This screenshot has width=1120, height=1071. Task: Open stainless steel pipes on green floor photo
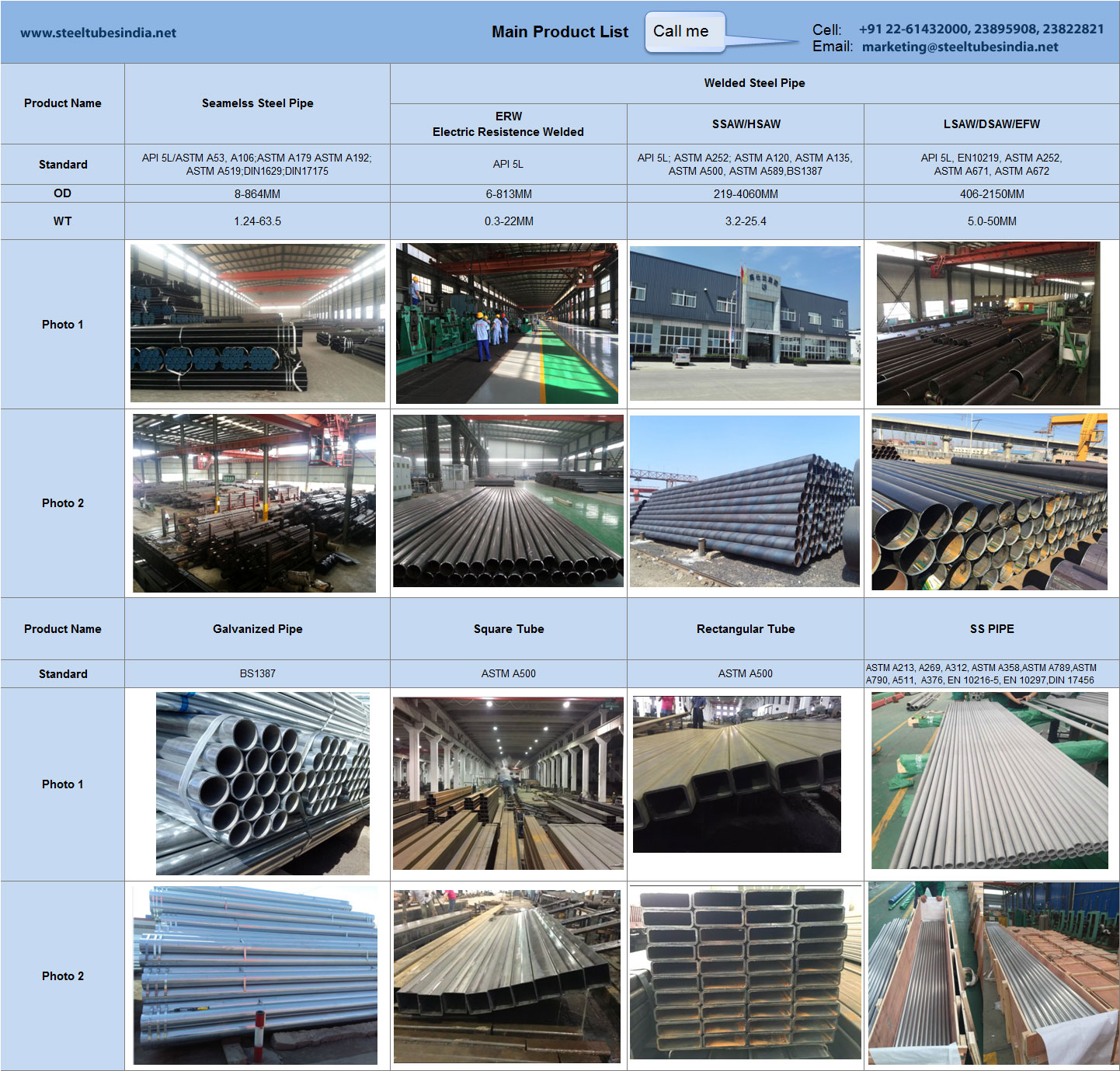(990, 781)
